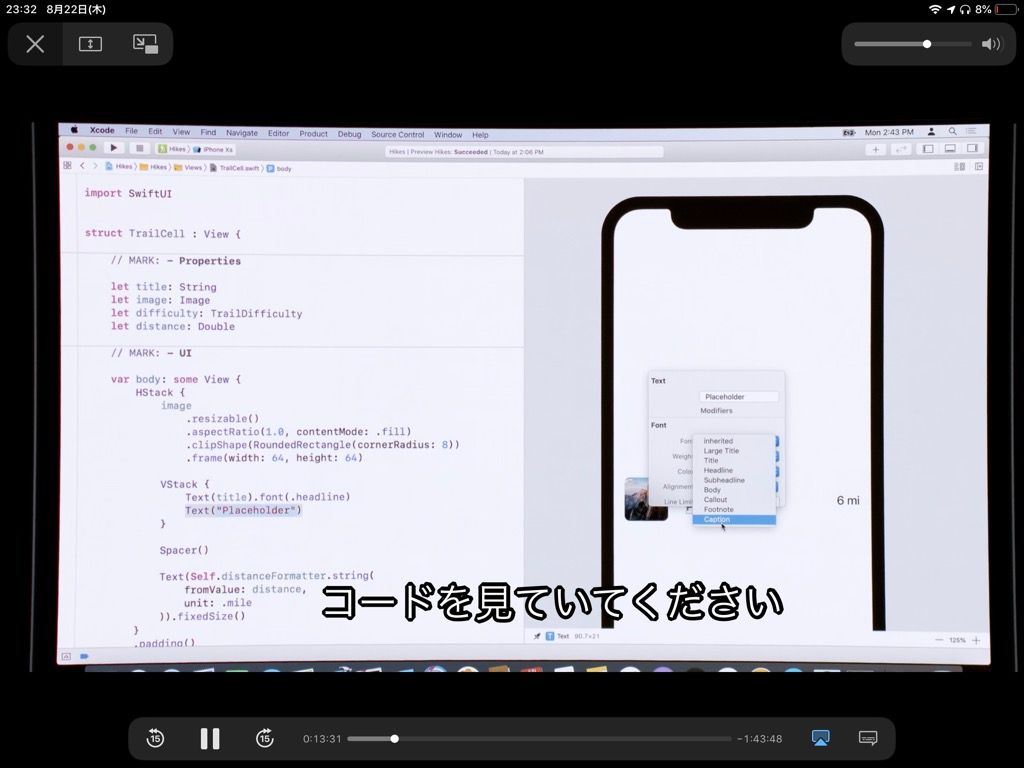The image size is (1024, 768).
Task: Enter picture-in-picture mode
Action: tap(145, 44)
